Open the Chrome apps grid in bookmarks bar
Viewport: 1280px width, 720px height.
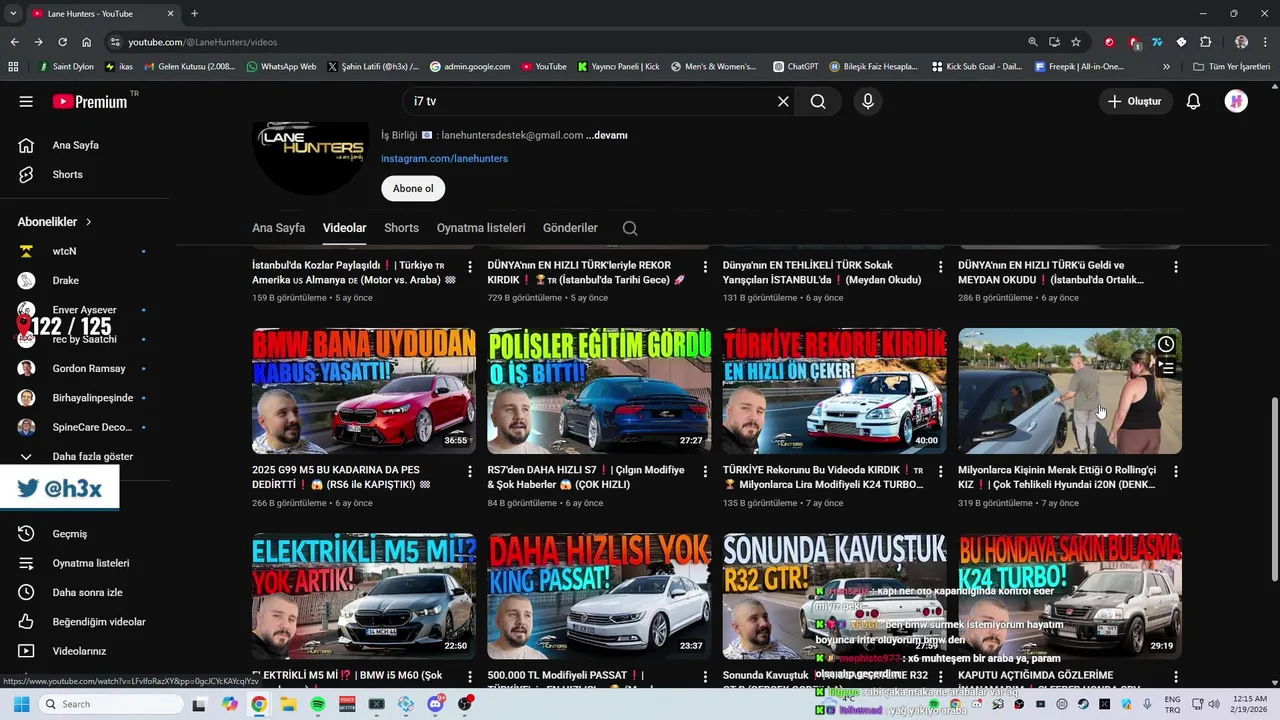tap(13, 66)
